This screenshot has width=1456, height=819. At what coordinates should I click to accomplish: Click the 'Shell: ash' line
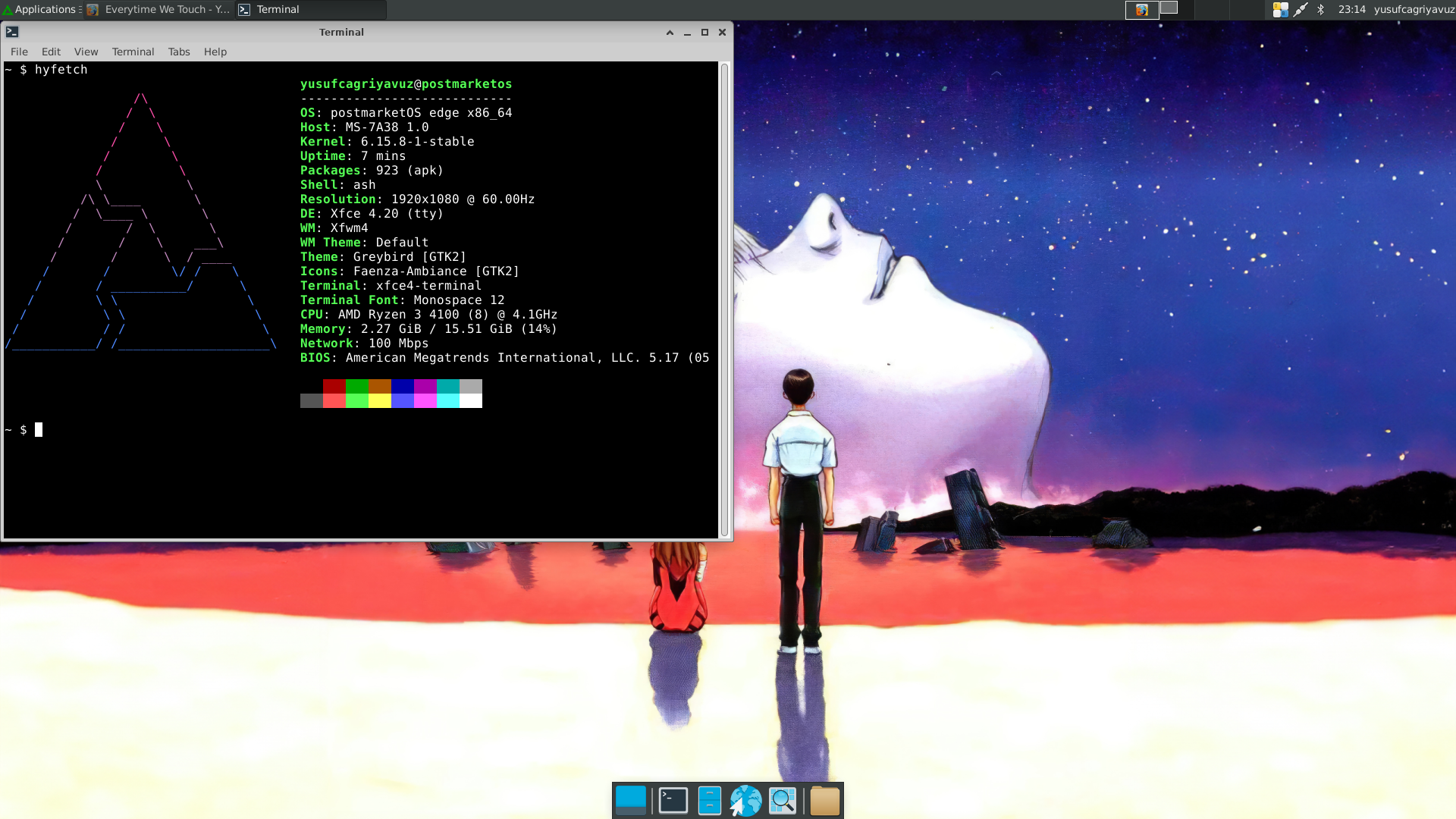coord(337,184)
